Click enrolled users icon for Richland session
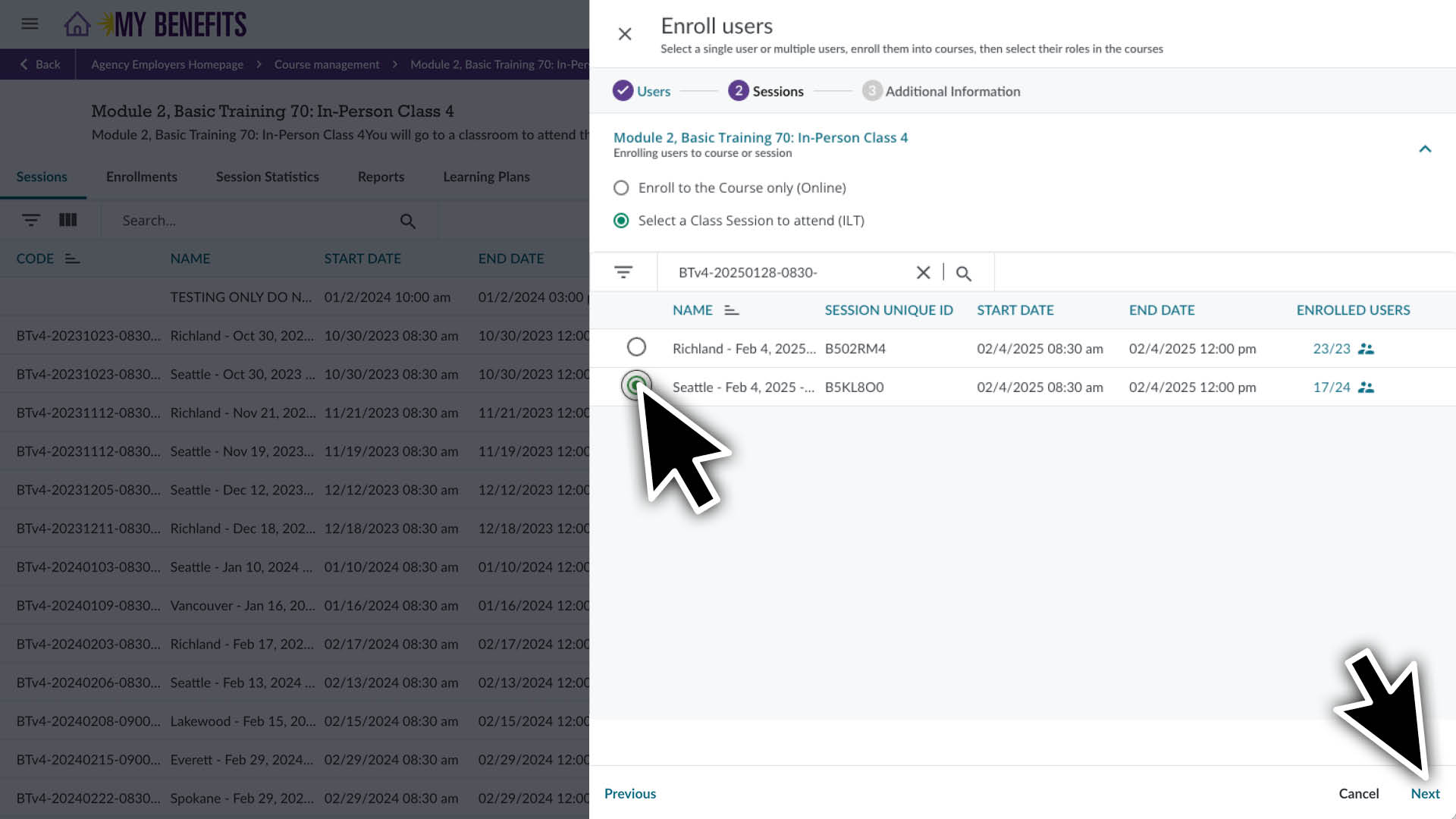Image resolution: width=1456 pixels, height=819 pixels. coord(1366,349)
